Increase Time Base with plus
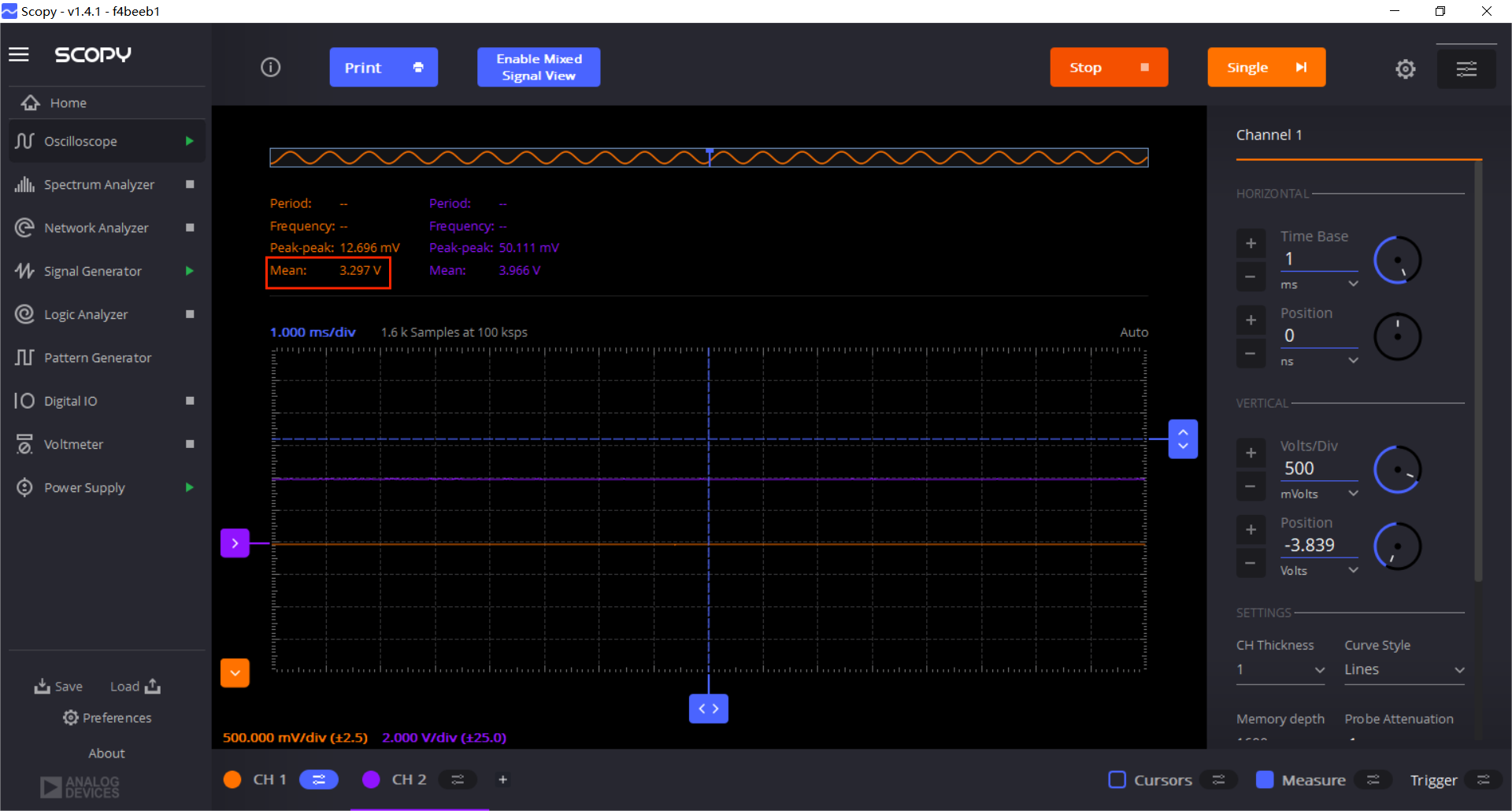The width and height of the screenshot is (1512, 811). coord(1251,243)
